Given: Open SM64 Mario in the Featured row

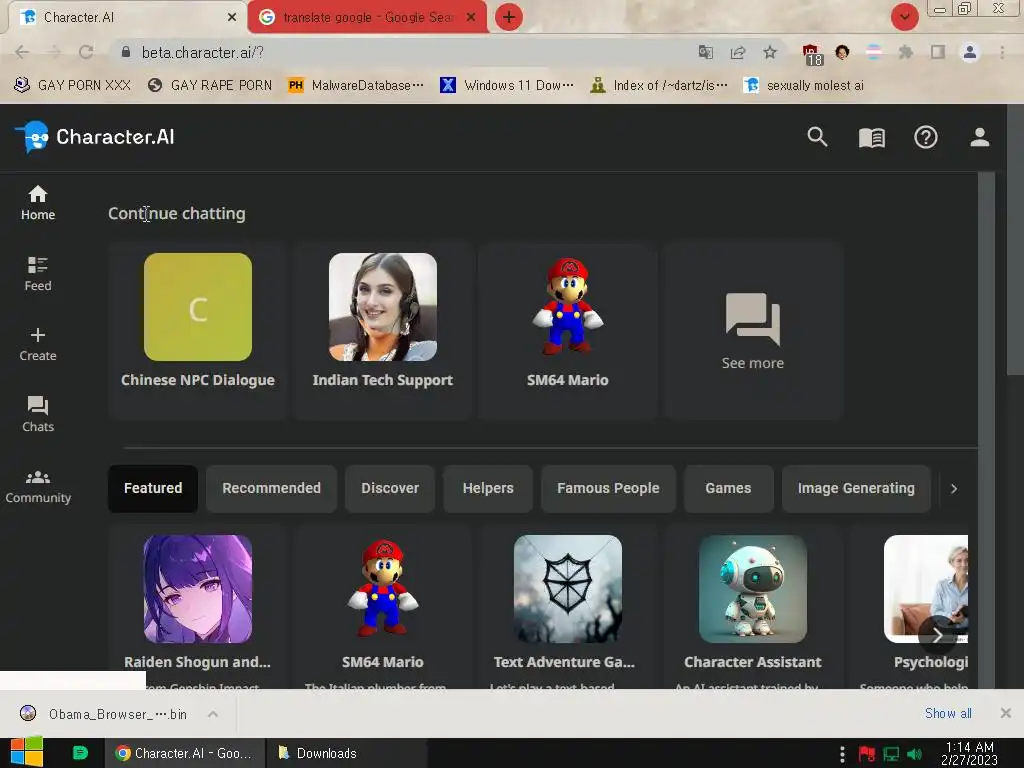Looking at the screenshot, I should pos(383,607).
